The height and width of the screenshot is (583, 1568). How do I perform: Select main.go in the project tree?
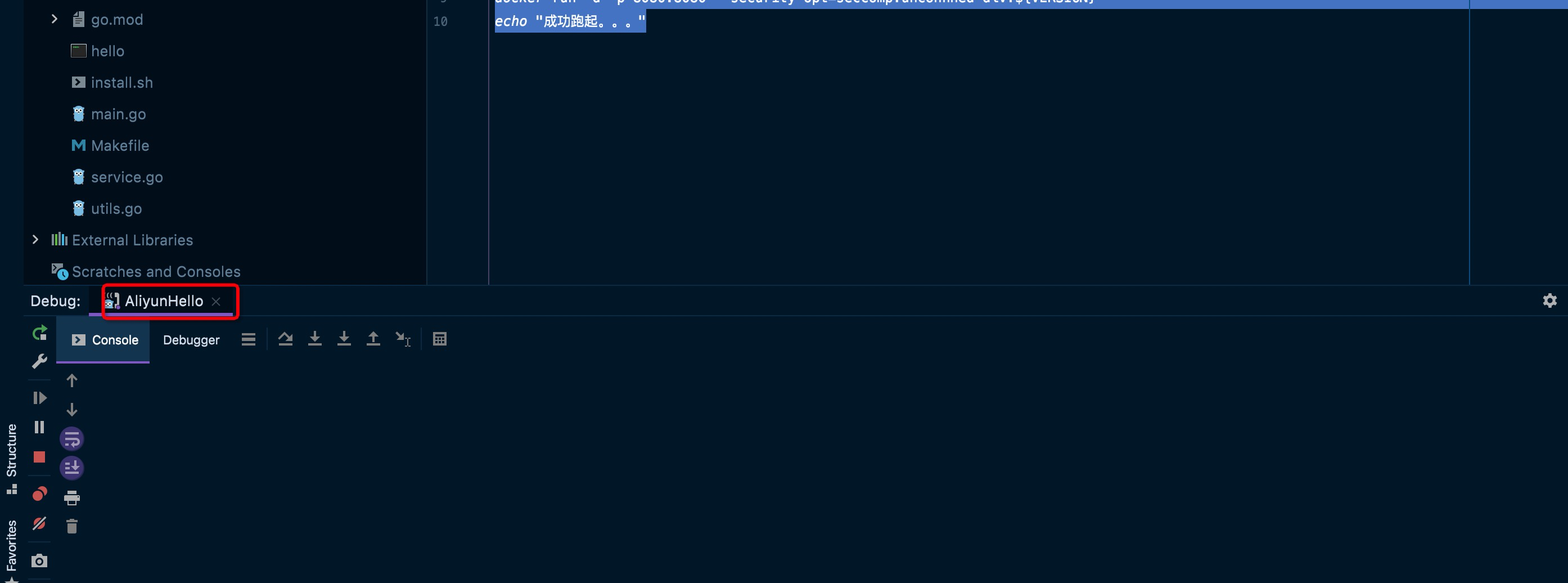pos(119,114)
